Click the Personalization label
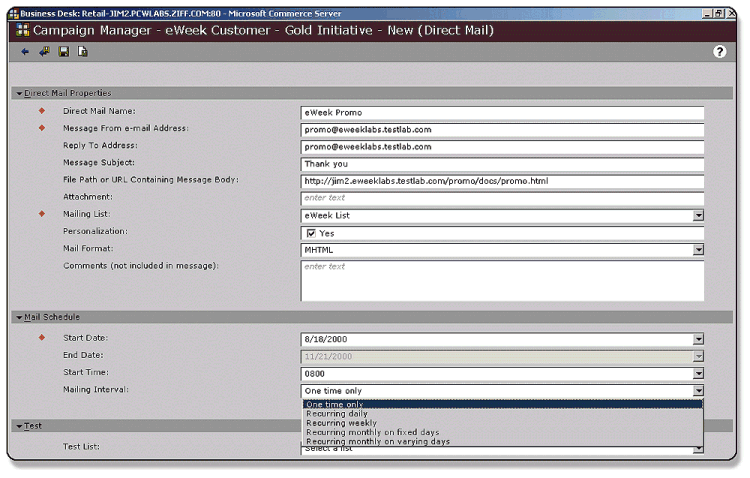The width and height of the screenshot is (750, 478). [x=95, y=231]
